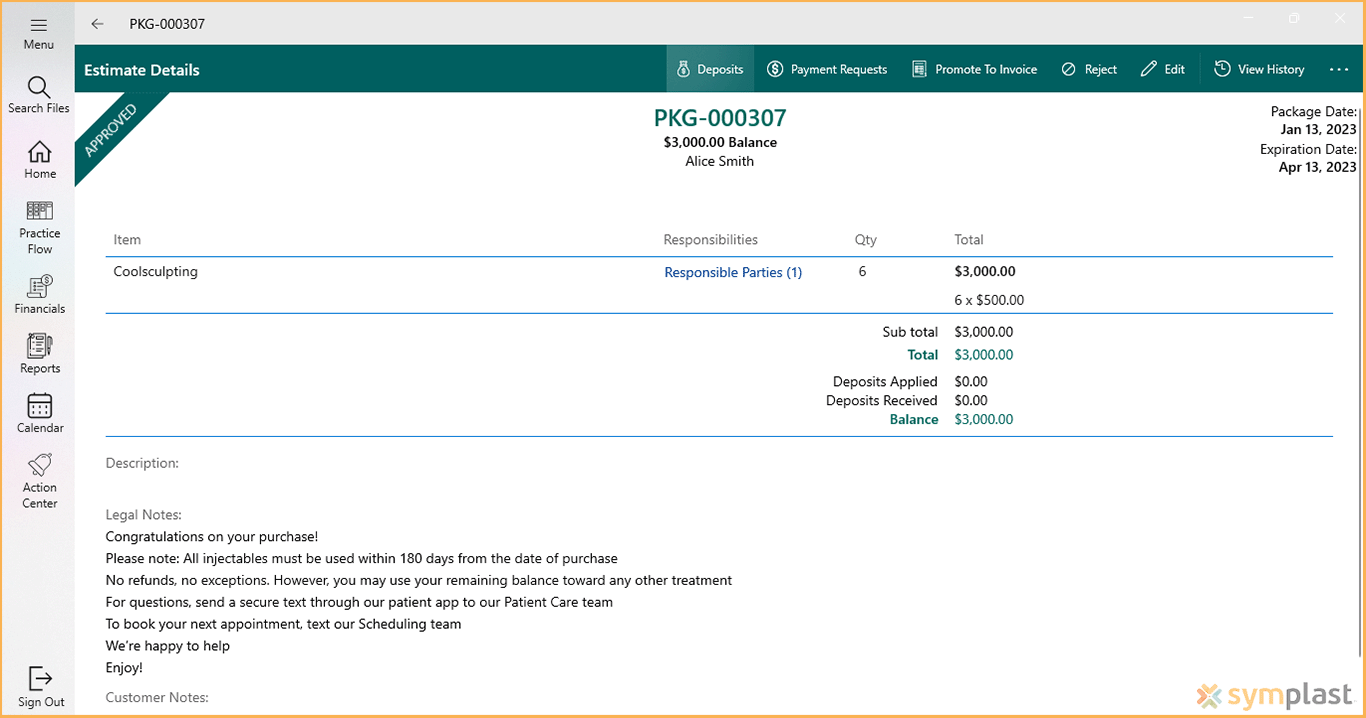This screenshot has height=718, width=1366.
Task: Open Responsible Parties for Coolsculpting
Action: 733,272
